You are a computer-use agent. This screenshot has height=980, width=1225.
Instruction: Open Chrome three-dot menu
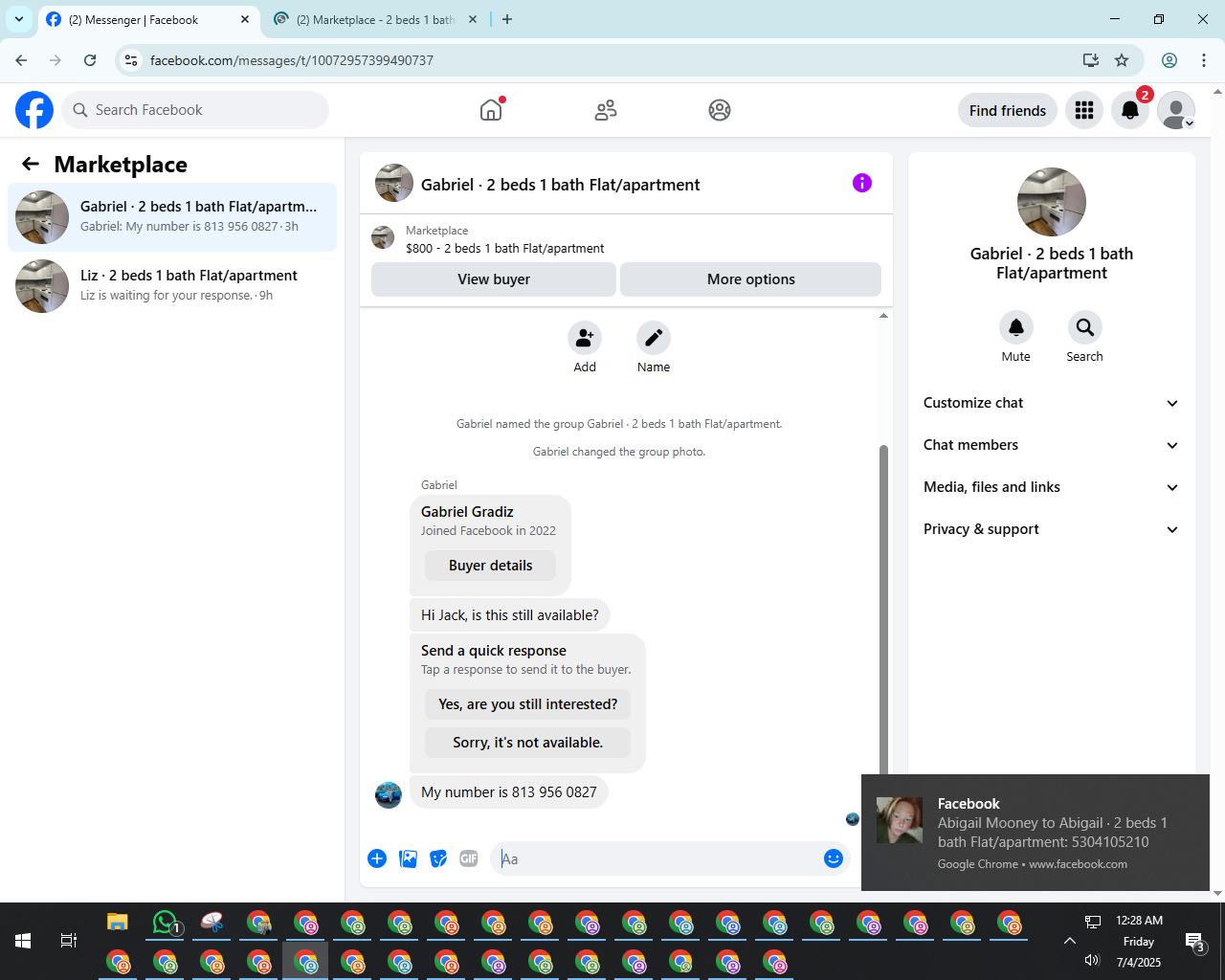pyautogui.click(x=1204, y=60)
